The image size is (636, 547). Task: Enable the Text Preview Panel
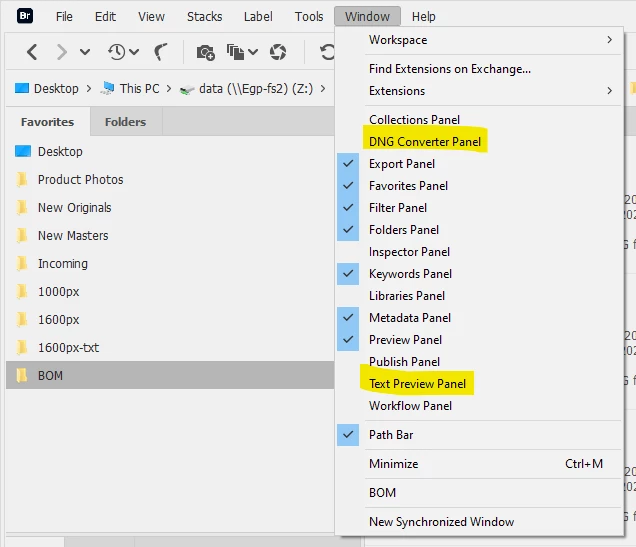(479, 384)
